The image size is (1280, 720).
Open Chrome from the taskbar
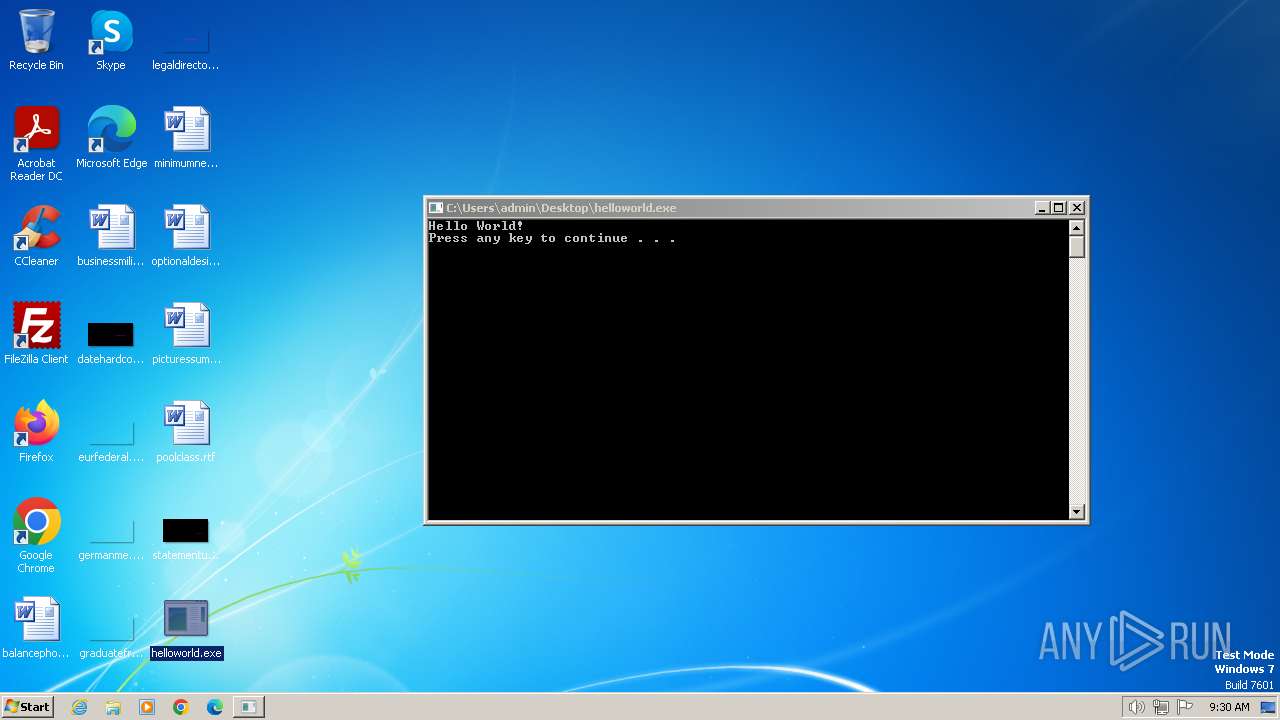pyautogui.click(x=181, y=707)
